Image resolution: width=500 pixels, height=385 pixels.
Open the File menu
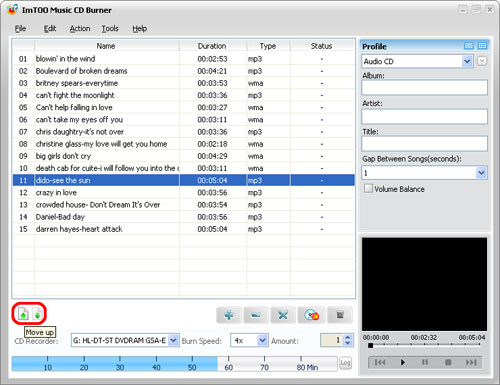[20, 29]
